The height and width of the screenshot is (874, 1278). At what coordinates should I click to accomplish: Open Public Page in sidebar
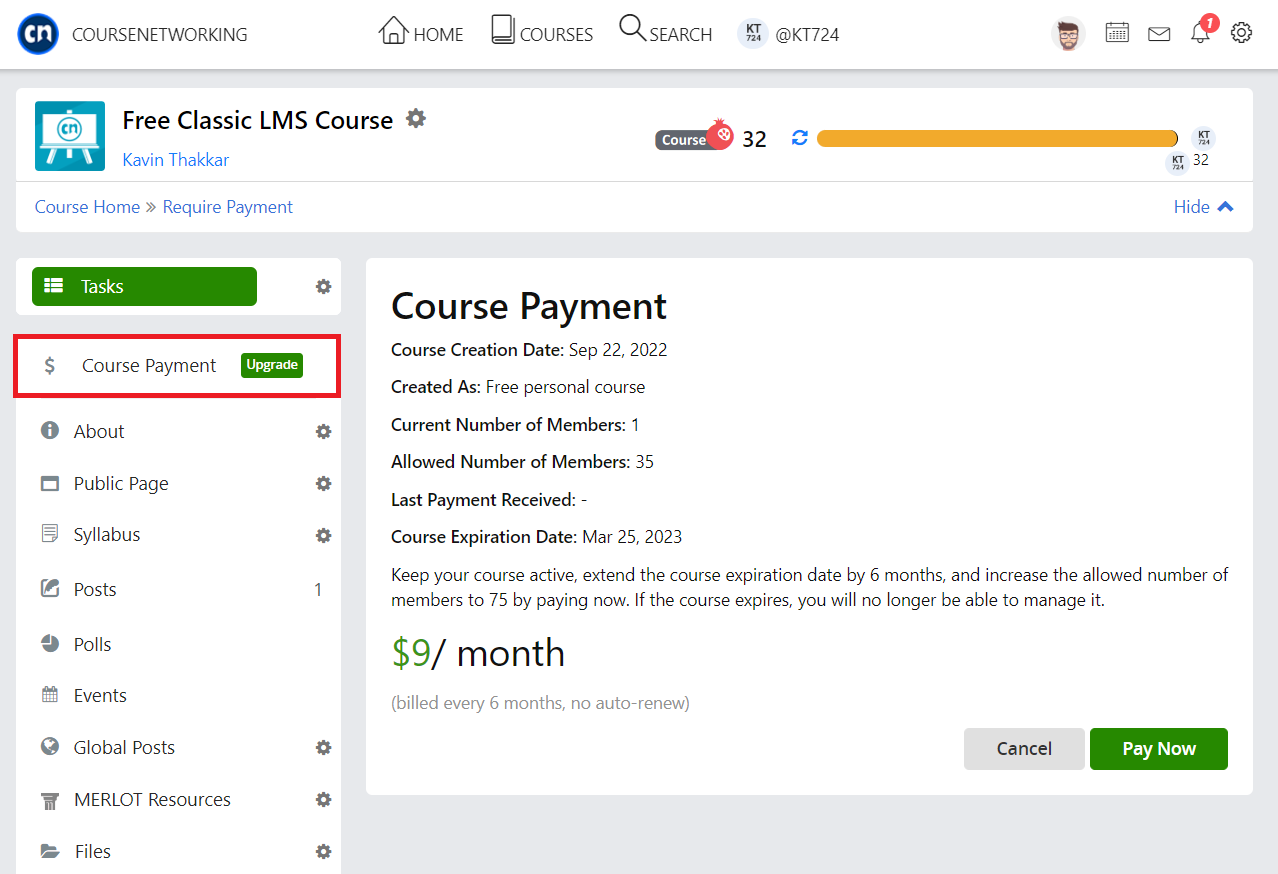point(121,483)
